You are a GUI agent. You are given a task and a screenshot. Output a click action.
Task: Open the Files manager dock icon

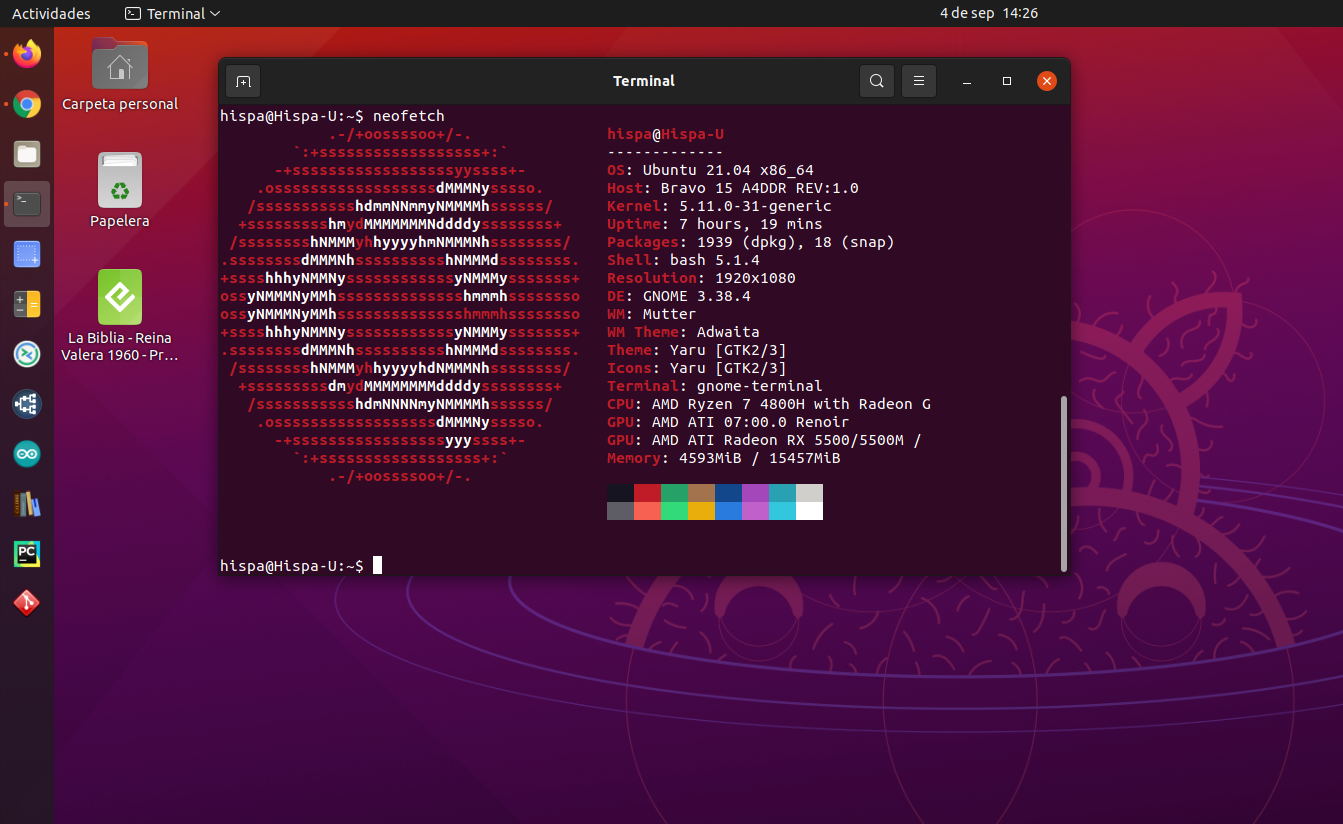click(x=27, y=154)
